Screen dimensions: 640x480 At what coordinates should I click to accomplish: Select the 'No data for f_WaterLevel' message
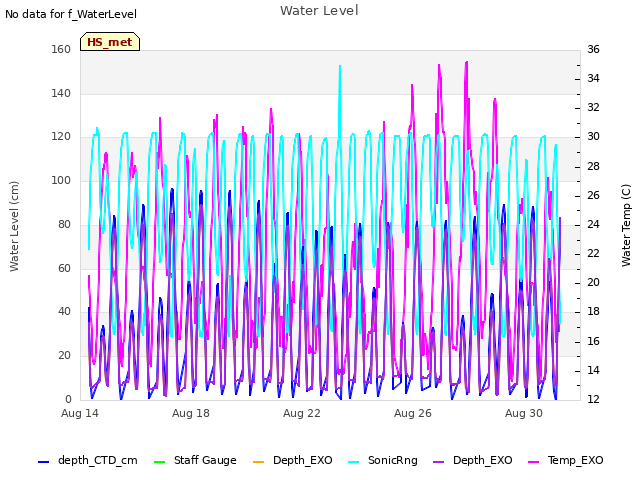point(71,14)
